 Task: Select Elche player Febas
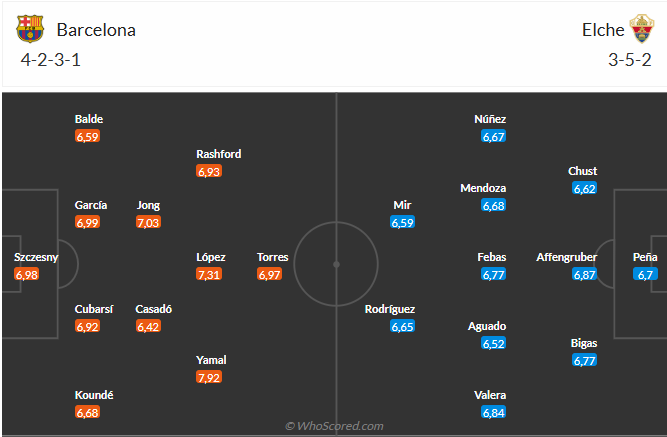pyautogui.click(x=491, y=257)
